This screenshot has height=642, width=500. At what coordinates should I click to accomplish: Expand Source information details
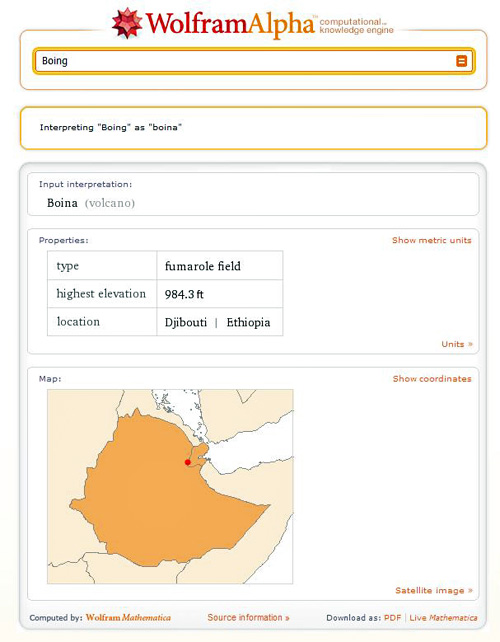pos(248,617)
